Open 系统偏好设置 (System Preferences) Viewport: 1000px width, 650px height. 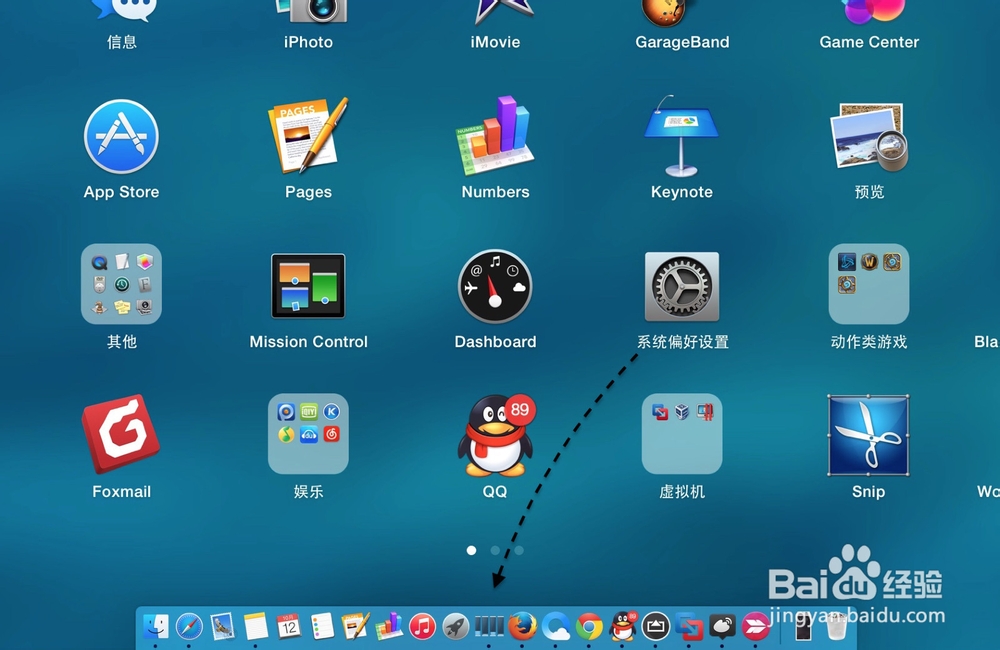pos(682,286)
